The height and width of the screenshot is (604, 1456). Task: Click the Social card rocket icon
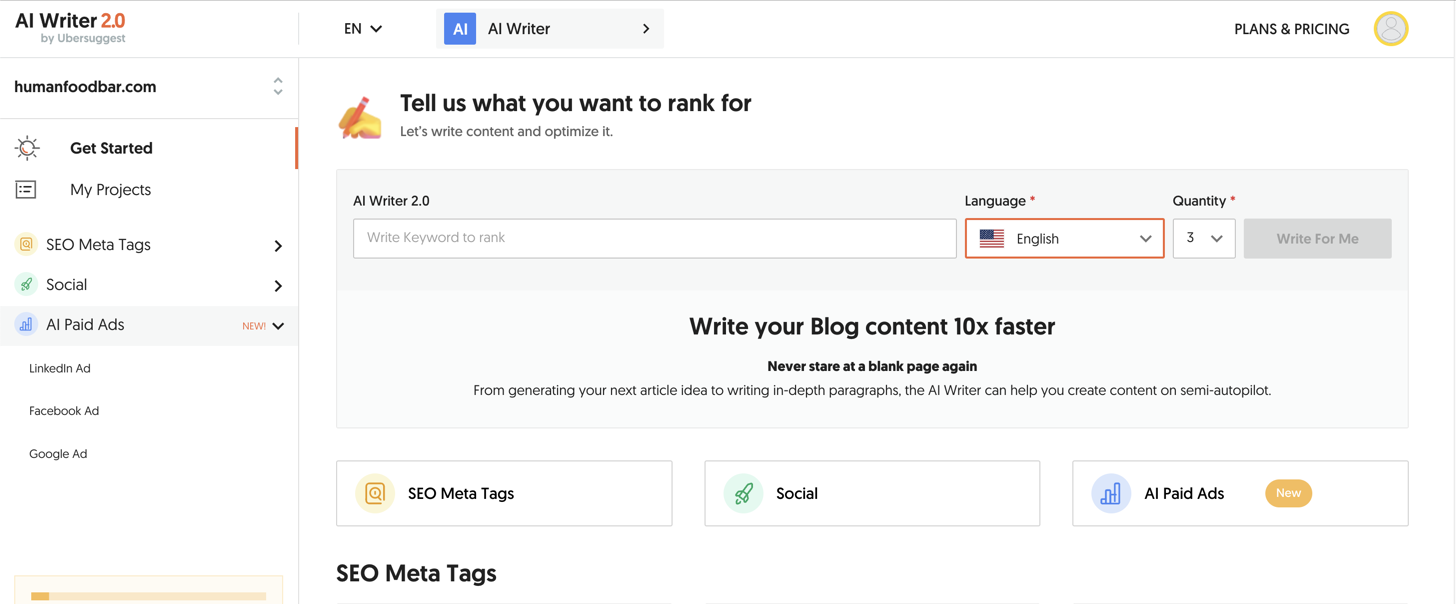coord(743,493)
